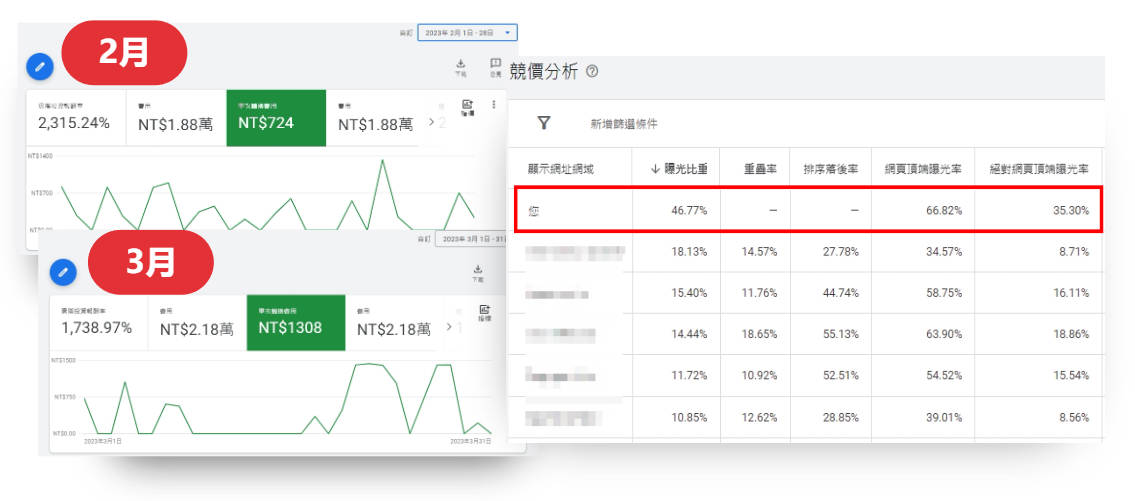Click the 16.11% cell
Screen dimensions: 1135x501
(x=1070, y=292)
